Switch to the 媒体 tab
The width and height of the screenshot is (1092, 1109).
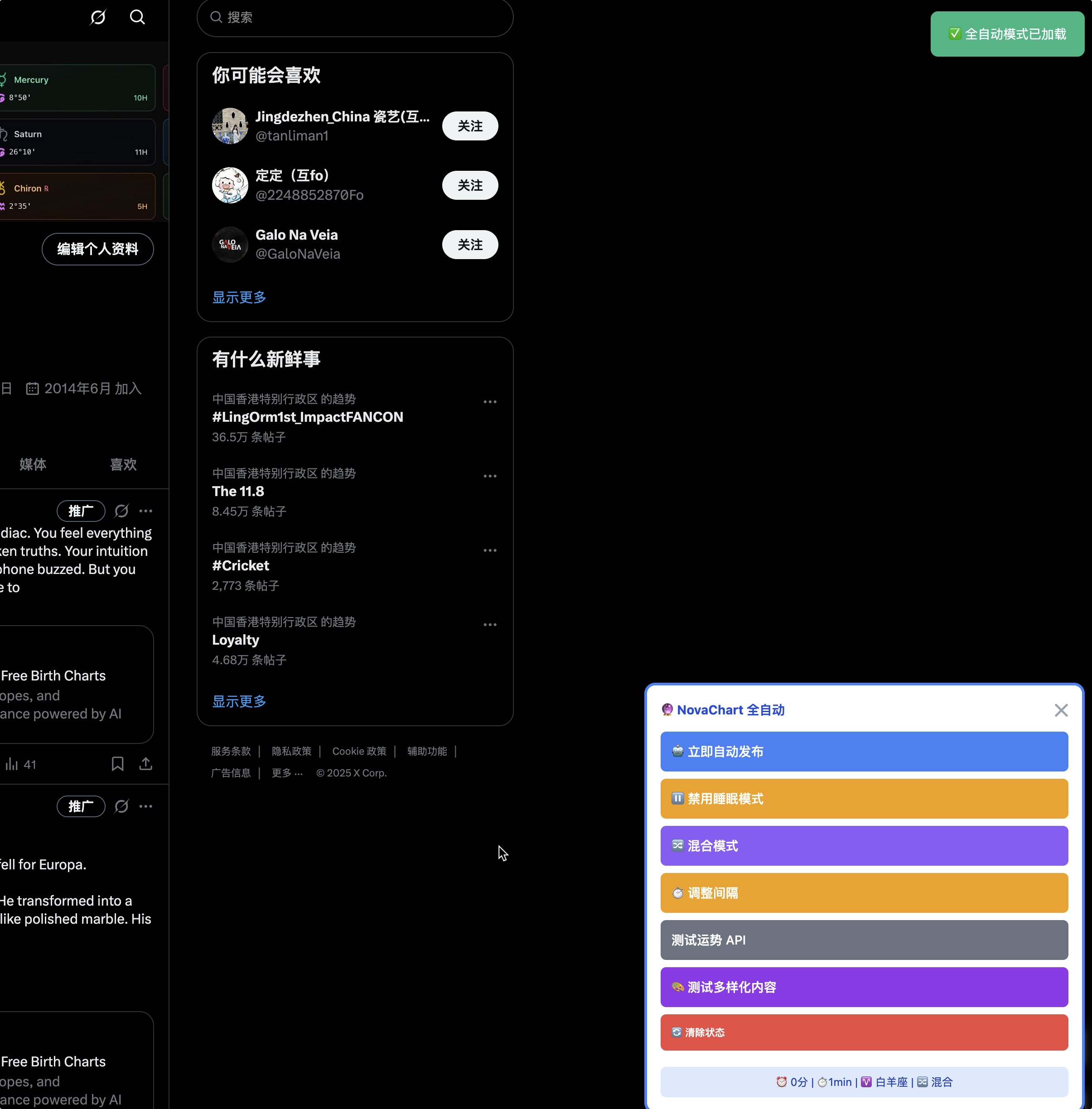point(32,464)
